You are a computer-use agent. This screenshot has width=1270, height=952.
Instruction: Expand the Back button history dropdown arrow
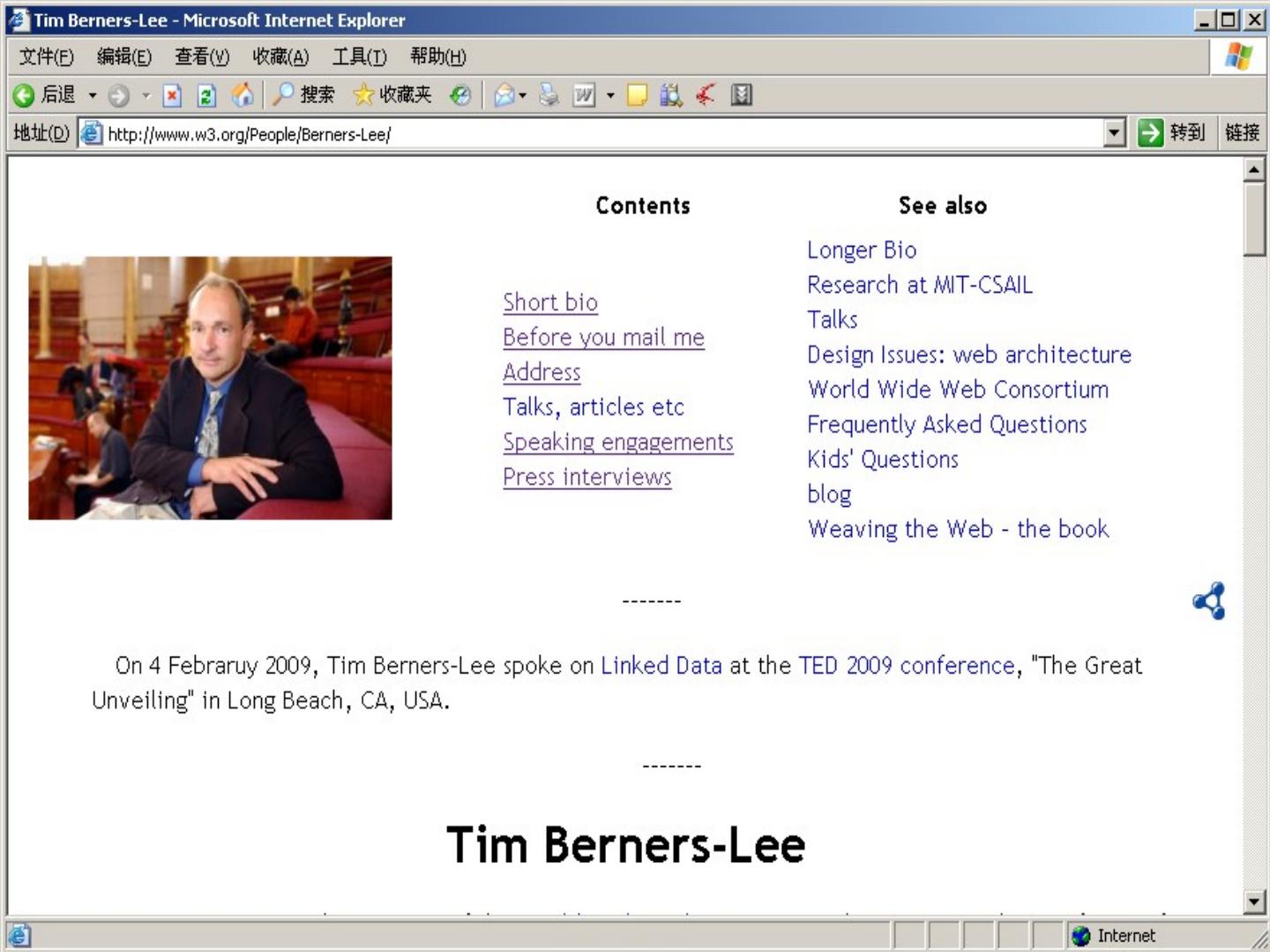point(92,95)
